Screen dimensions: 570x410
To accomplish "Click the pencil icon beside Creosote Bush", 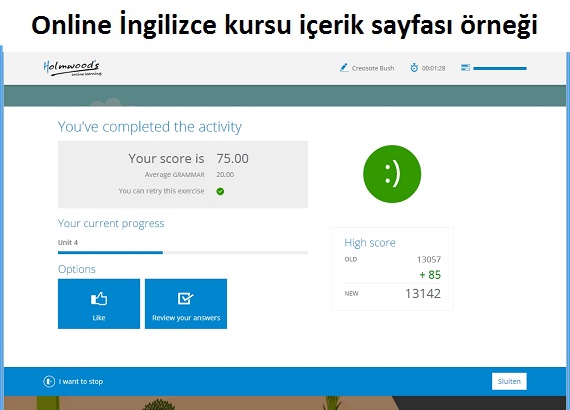I will pos(344,68).
